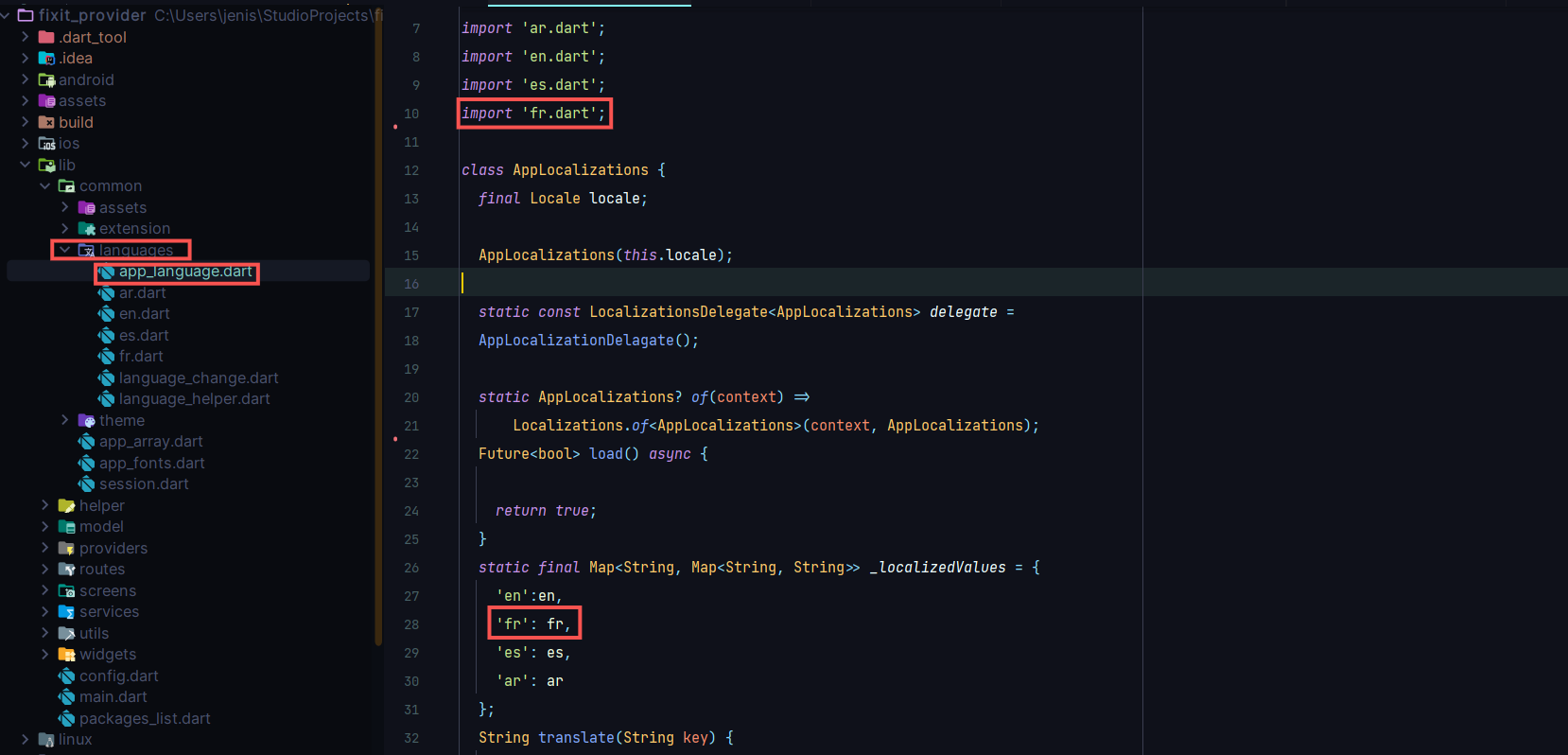This screenshot has height=755, width=1568.
Task: Click the theme folder icon
Action: tap(87, 421)
